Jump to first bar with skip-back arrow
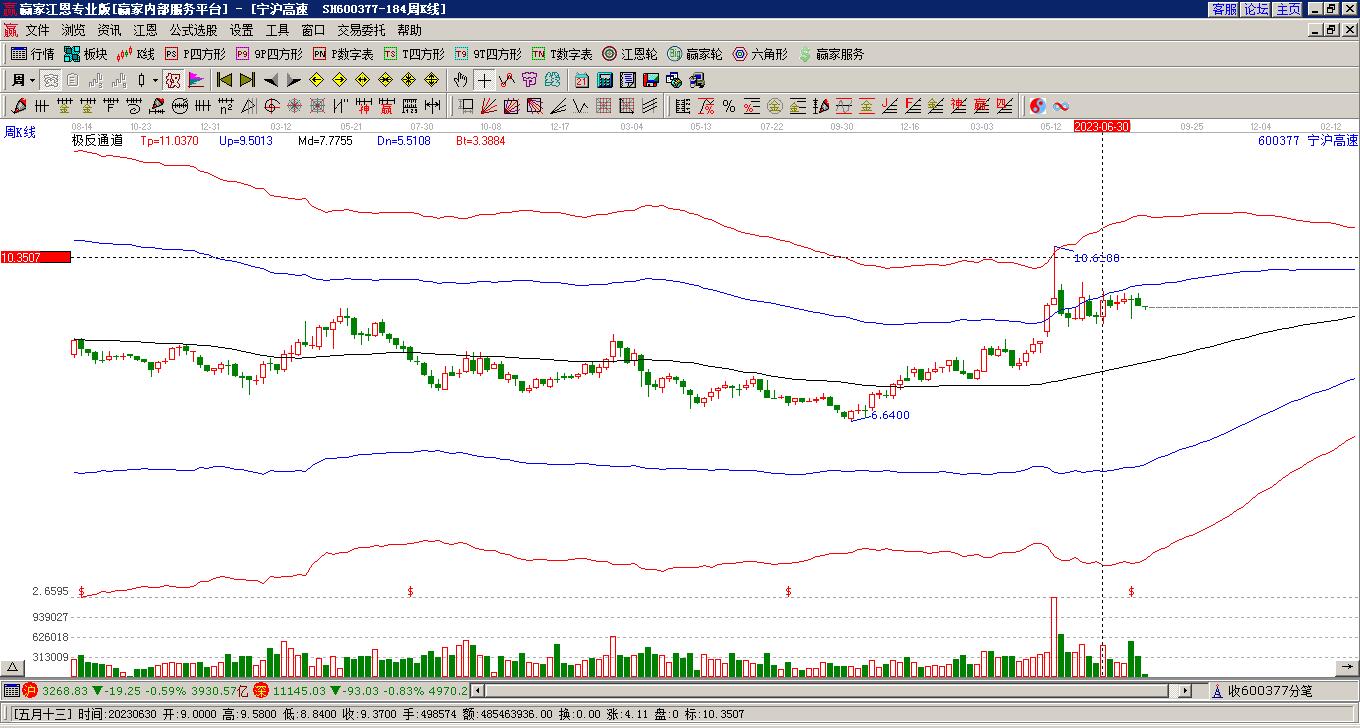 pyautogui.click(x=224, y=80)
